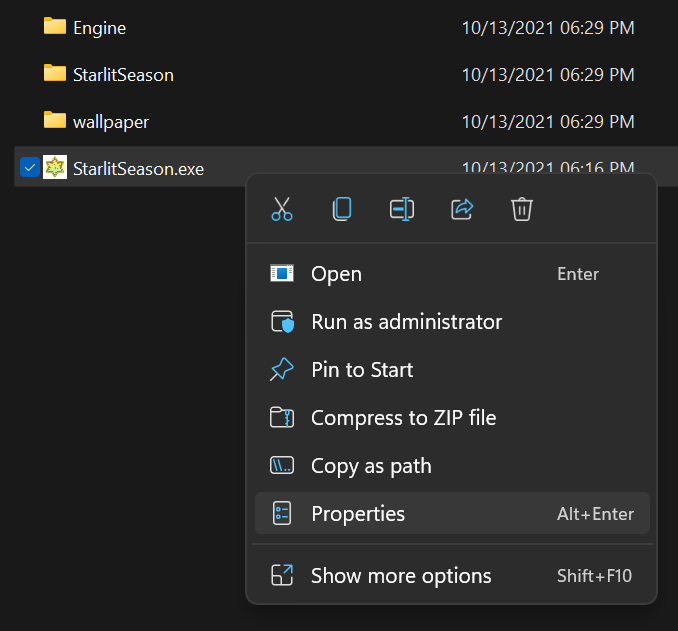Screen dimensions: 678x631
Task: Click the Engine folder icon
Action: (x=55, y=26)
